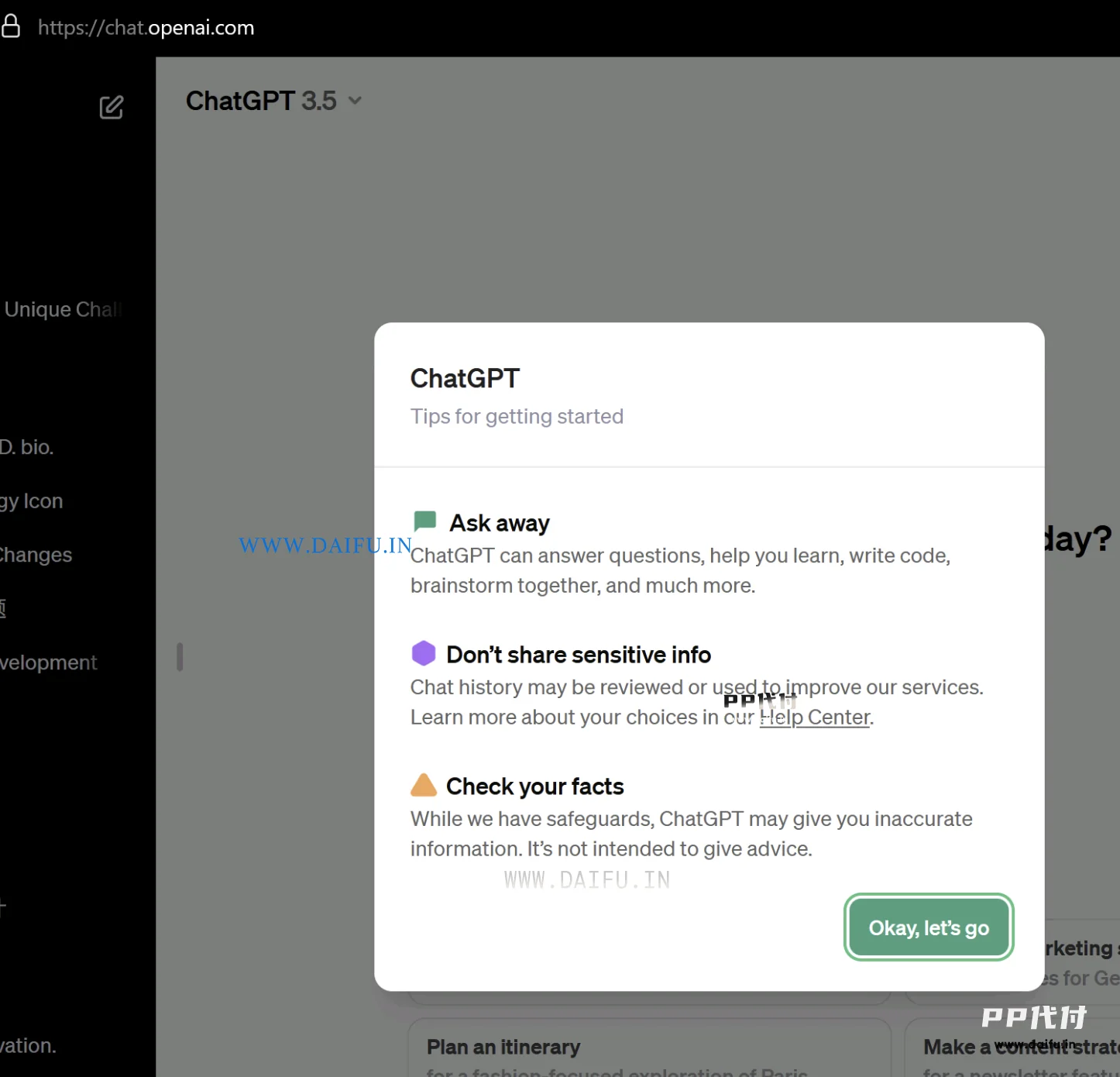Click the orange triangle Check your facts icon
The width and height of the screenshot is (1120, 1077).
point(424,785)
